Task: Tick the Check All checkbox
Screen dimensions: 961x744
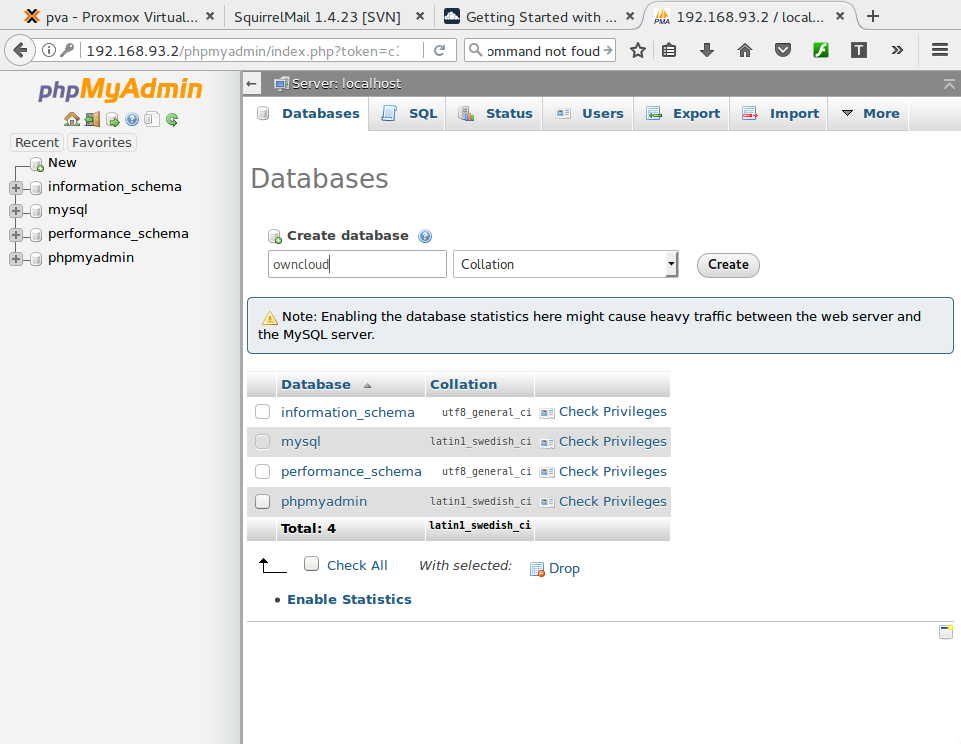Action: coord(311,564)
